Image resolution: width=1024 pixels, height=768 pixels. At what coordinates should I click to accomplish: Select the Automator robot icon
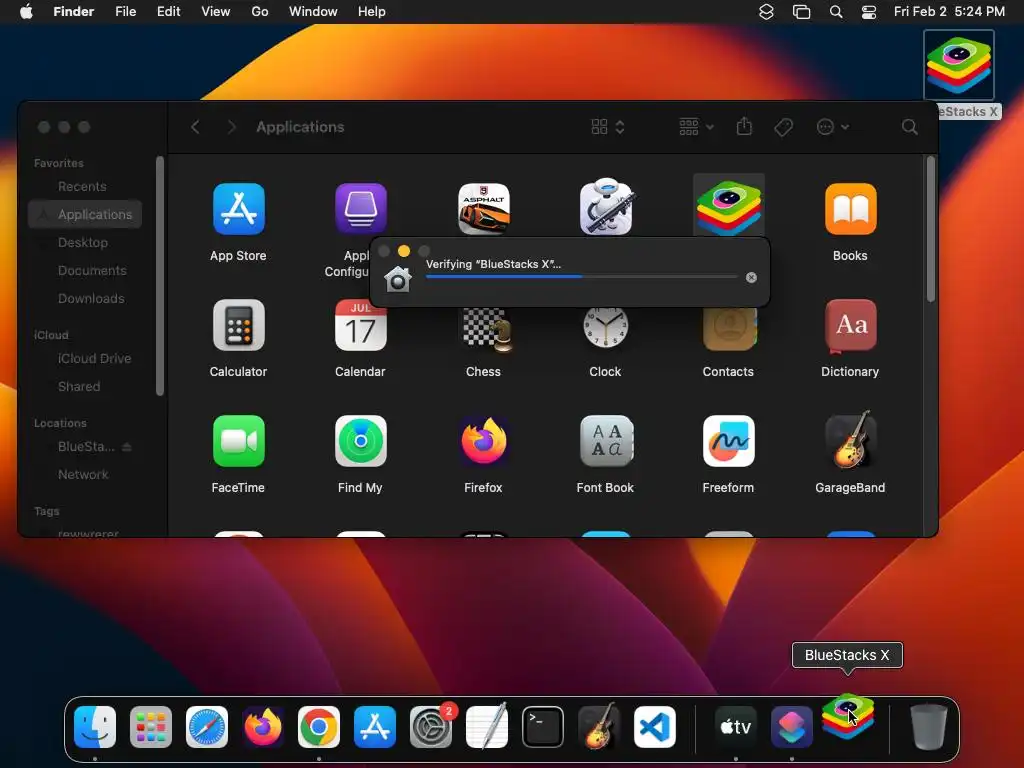point(606,207)
